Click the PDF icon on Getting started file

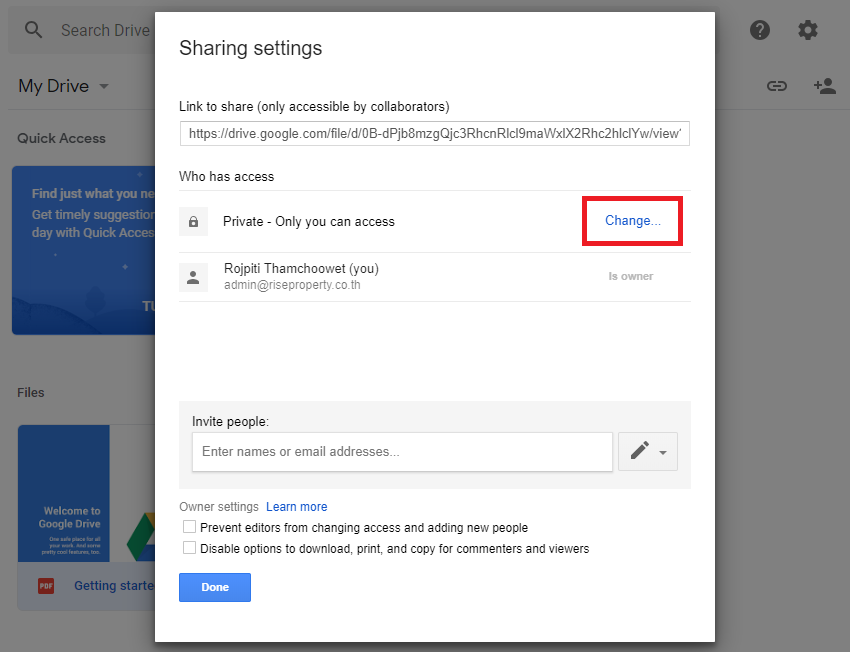click(46, 586)
